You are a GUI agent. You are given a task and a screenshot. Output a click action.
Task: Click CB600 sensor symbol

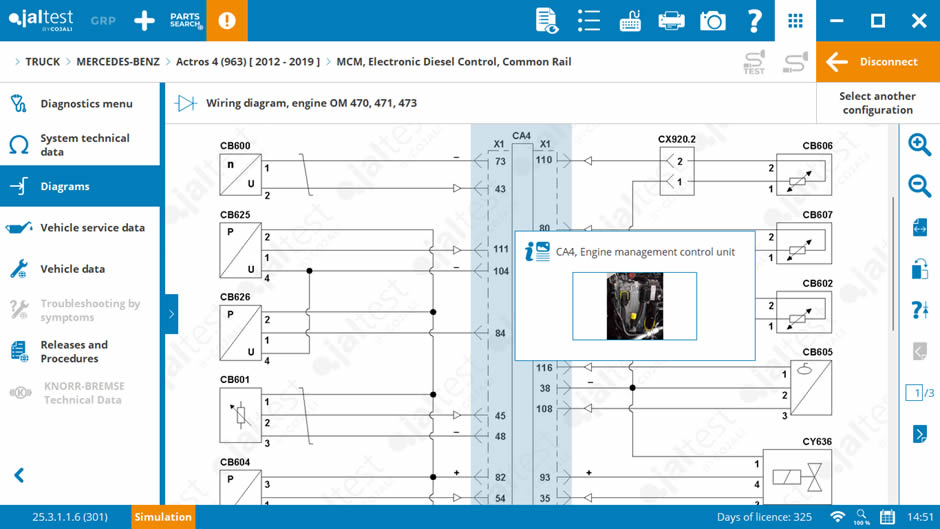(240, 175)
